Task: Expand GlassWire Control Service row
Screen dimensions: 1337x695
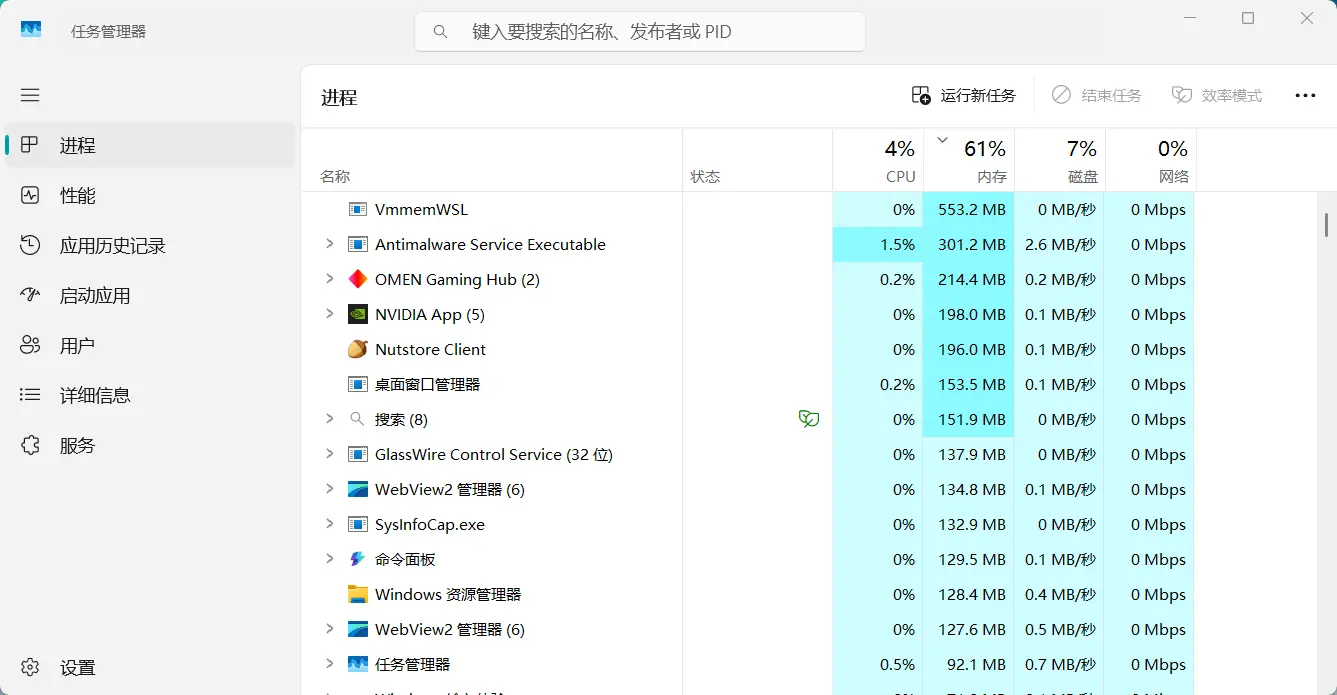Action: coord(330,454)
